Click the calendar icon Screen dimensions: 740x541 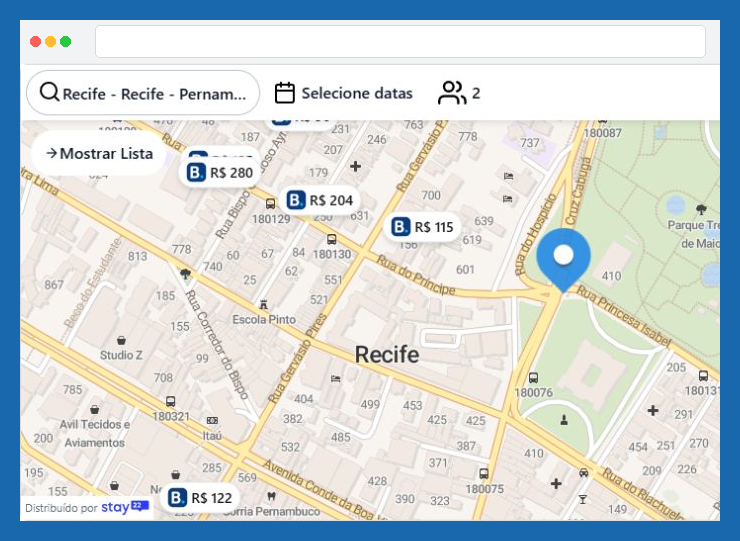285,93
